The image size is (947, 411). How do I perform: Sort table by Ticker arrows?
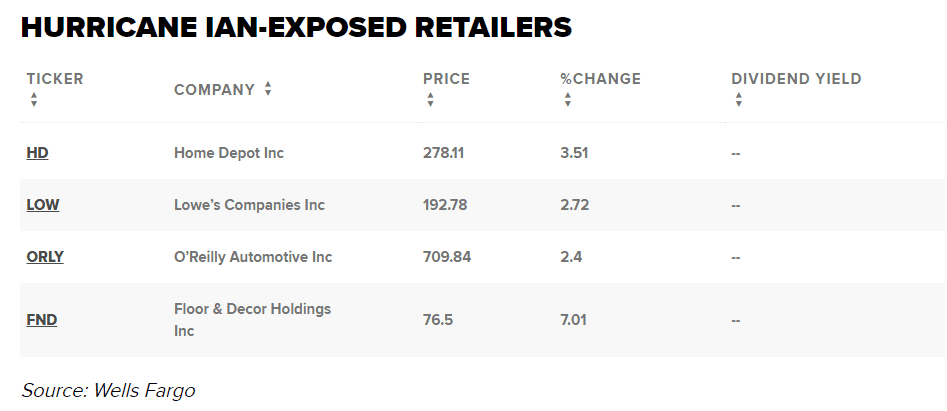click(34, 100)
